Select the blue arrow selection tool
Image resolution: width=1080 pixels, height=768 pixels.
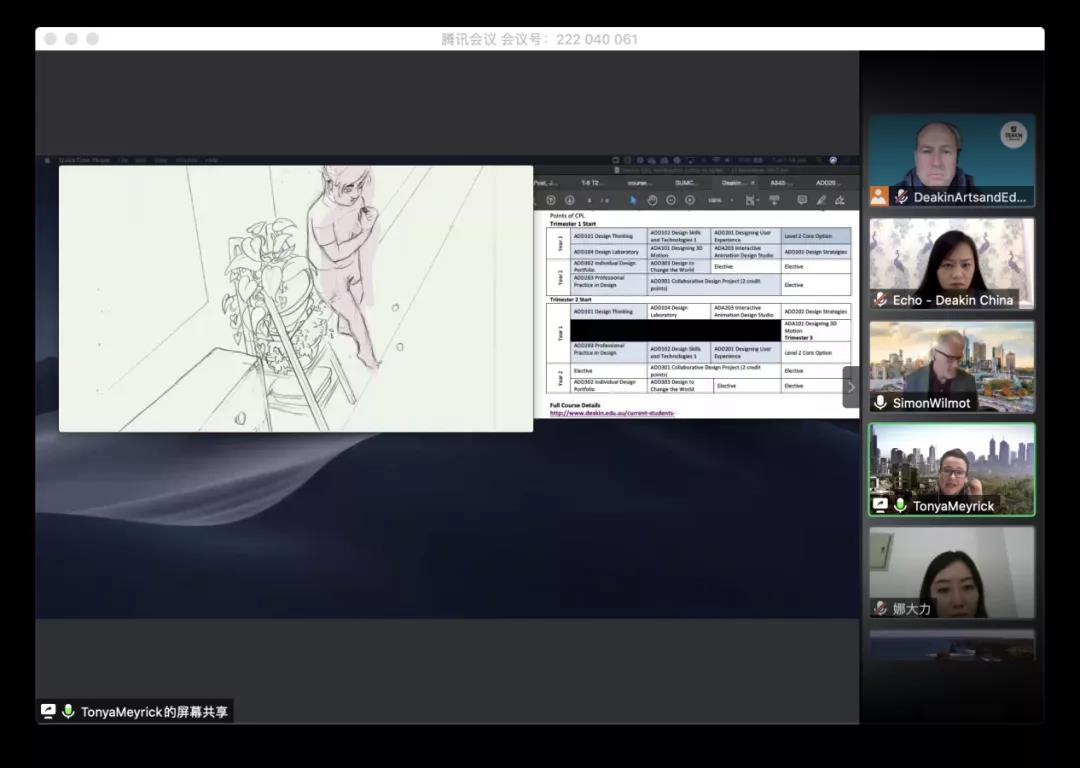632,200
